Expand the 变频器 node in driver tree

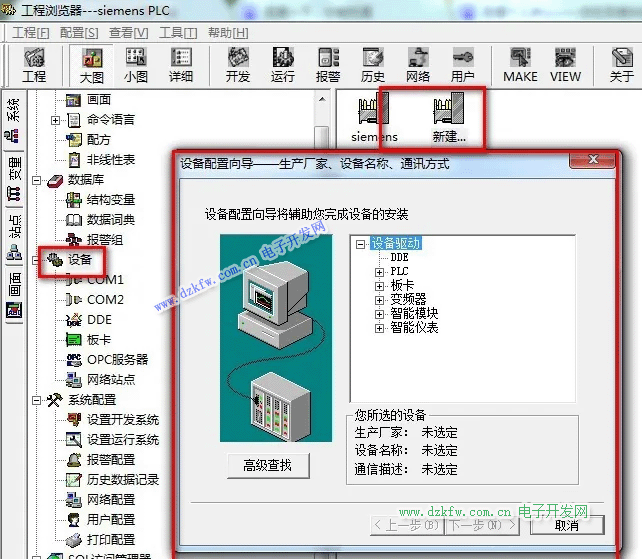tap(379, 300)
